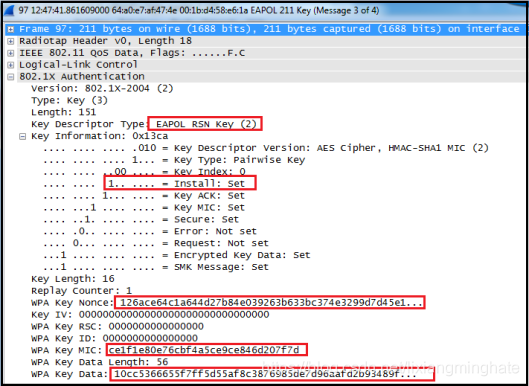Screen dimensions: 529x386
Task: Select the Key ACK: Set flag line
Action: click(x=144, y=196)
